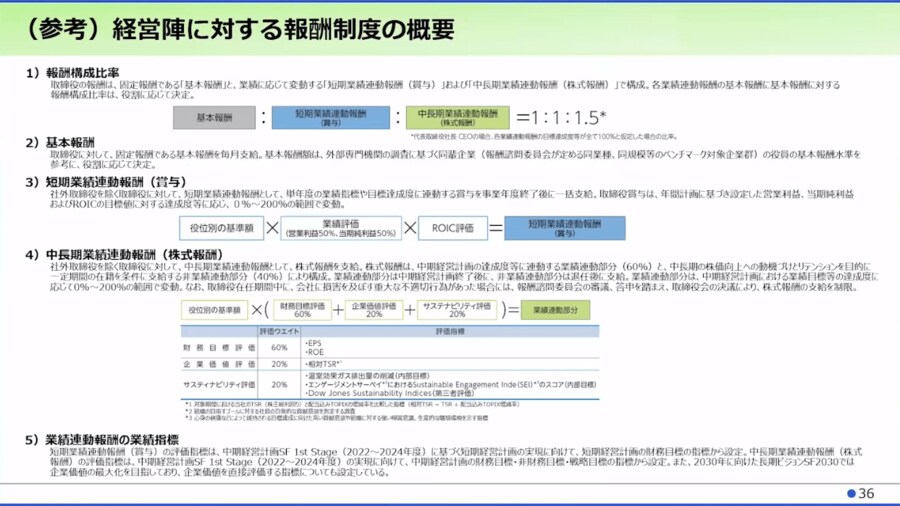Click the ratio text 1:1:1.5
900x506 pixels.
coord(562,117)
